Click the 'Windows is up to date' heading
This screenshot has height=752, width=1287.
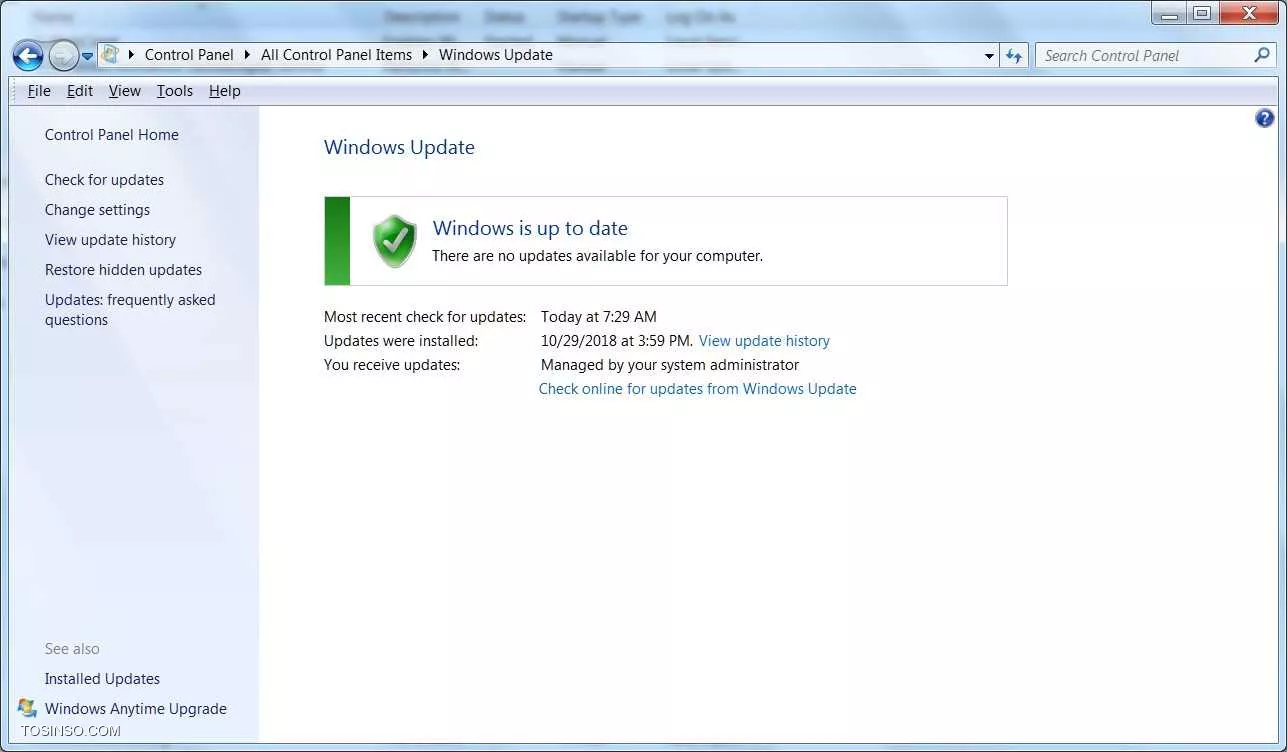tap(530, 228)
